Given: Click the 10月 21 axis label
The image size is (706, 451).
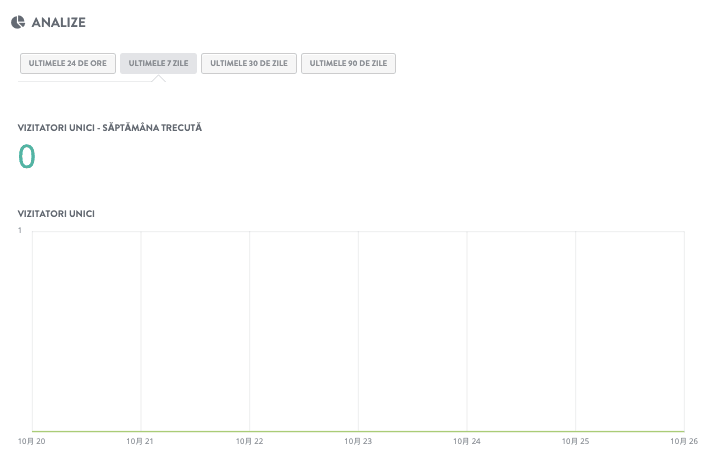Looking at the screenshot, I should (x=140, y=441).
